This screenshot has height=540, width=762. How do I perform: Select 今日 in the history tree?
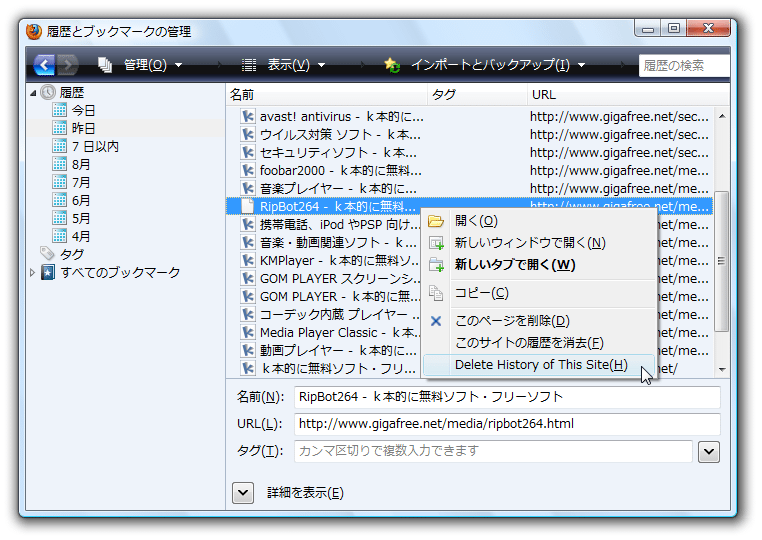(x=83, y=110)
